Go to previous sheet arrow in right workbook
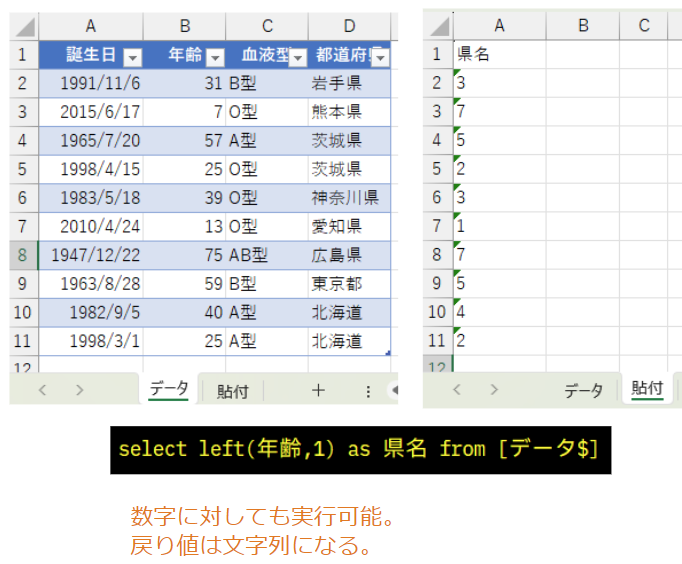The width and height of the screenshot is (682, 564). [x=457, y=389]
